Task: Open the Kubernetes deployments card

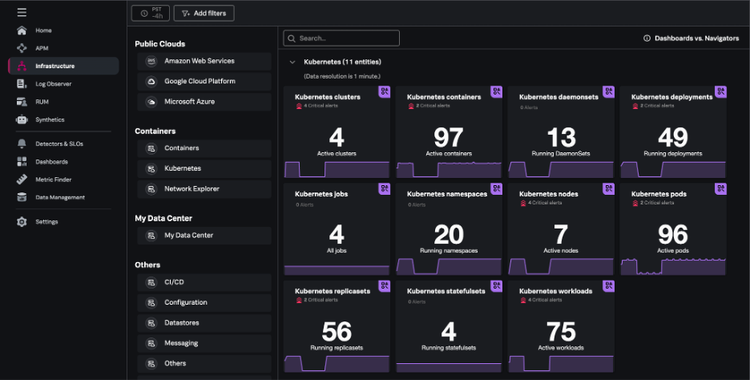Action: [x=673, y=132]
